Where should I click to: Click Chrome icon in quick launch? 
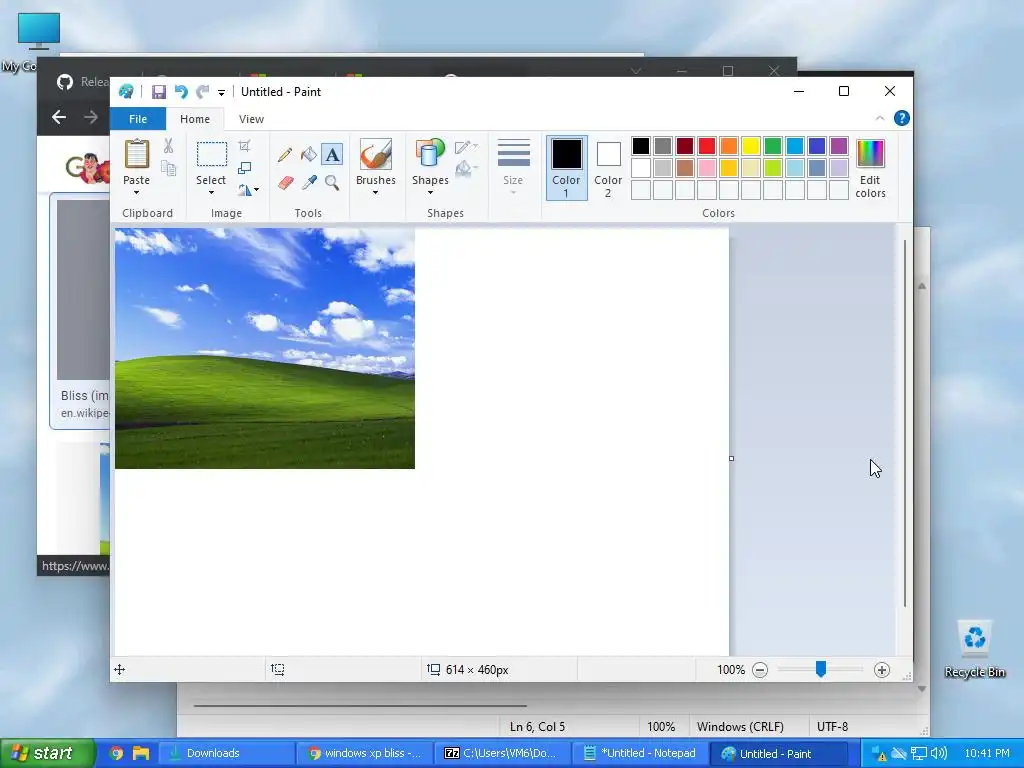pyautogui.click(x=116, y=753)
